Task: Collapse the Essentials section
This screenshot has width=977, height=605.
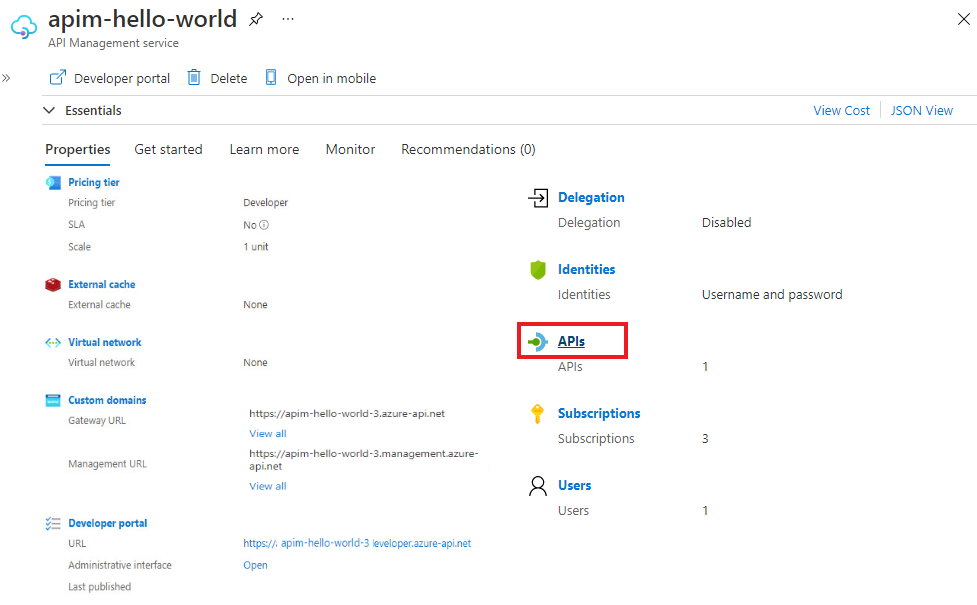Action: coord(50,111)
